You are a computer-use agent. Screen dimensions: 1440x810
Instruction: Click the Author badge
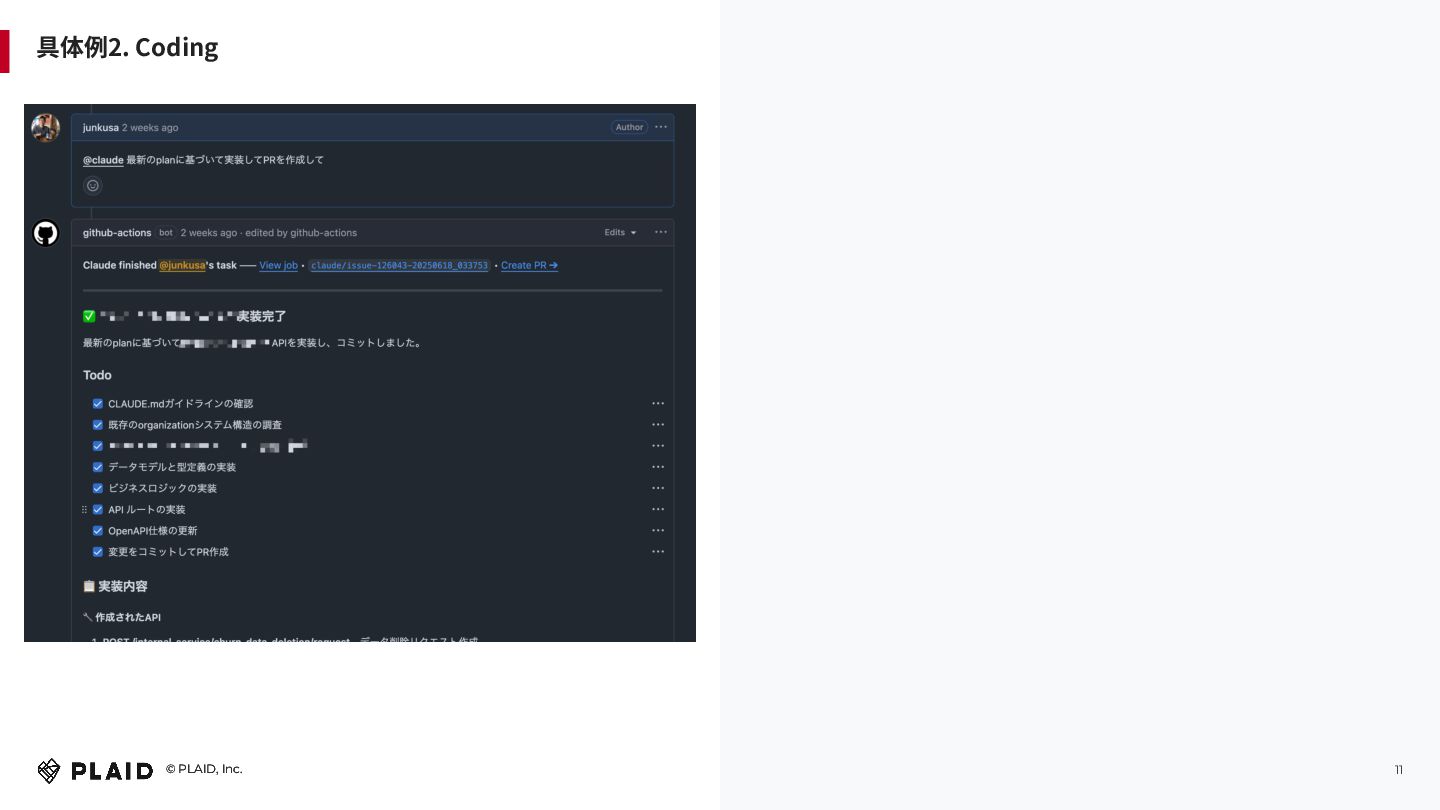(629, 127)
